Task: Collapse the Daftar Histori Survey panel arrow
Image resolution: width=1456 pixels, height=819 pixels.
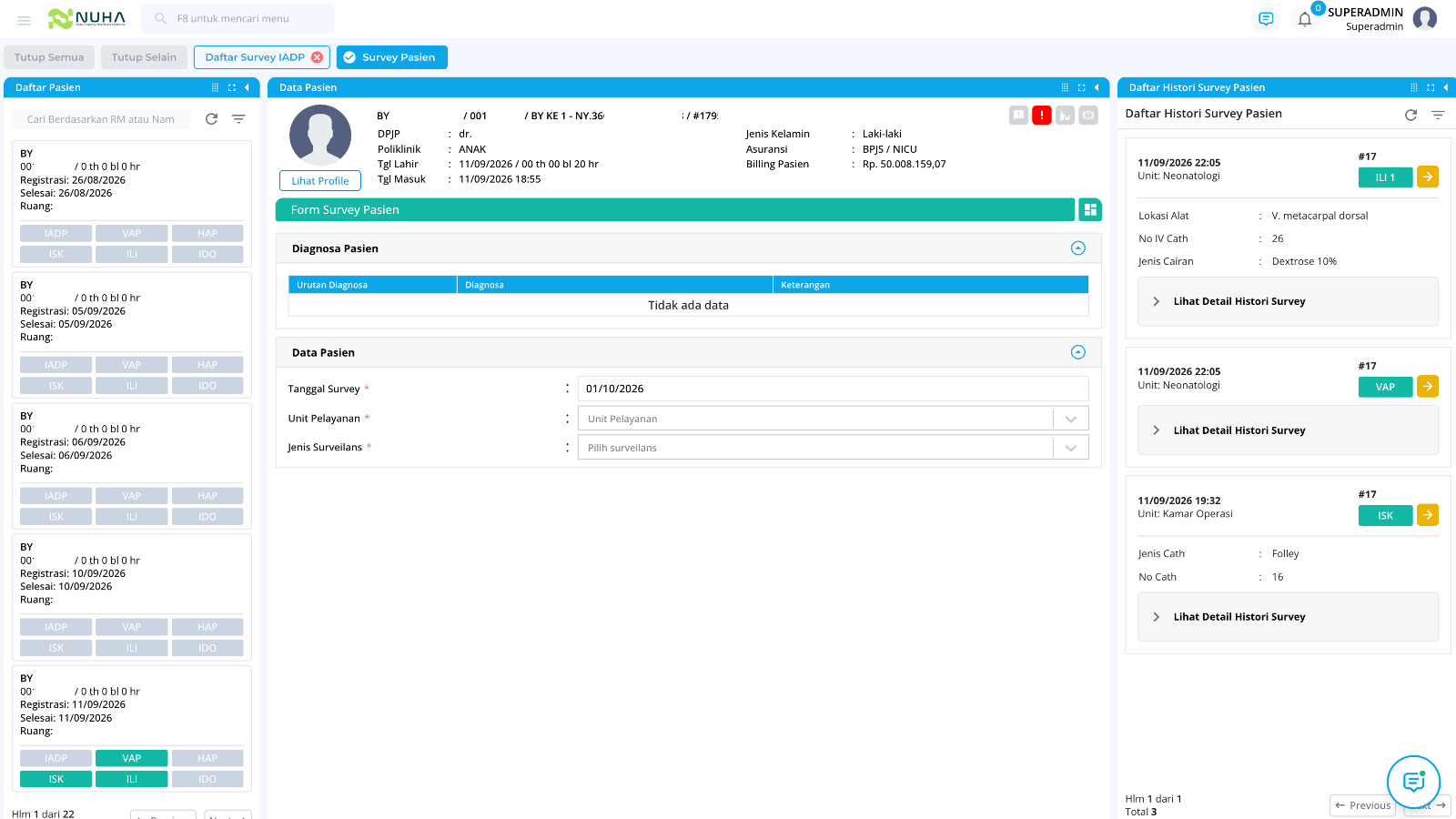Action: click(1446, 87)
